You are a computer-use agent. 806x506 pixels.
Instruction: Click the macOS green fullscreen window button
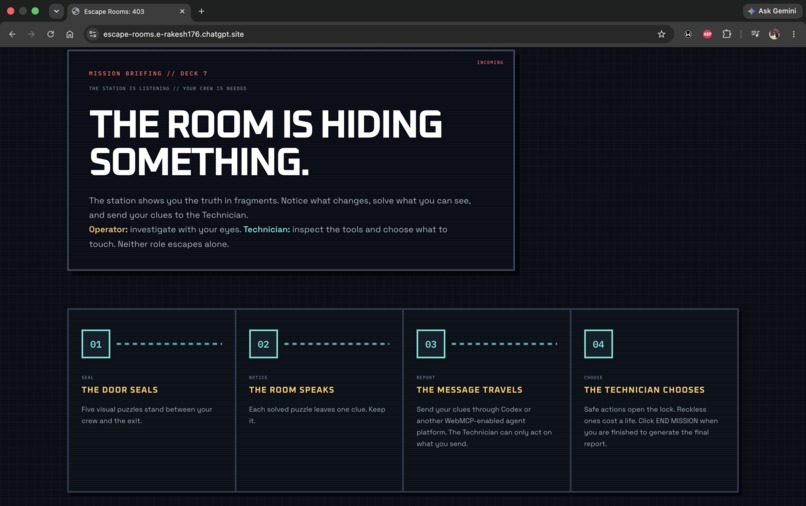(35, 11)
